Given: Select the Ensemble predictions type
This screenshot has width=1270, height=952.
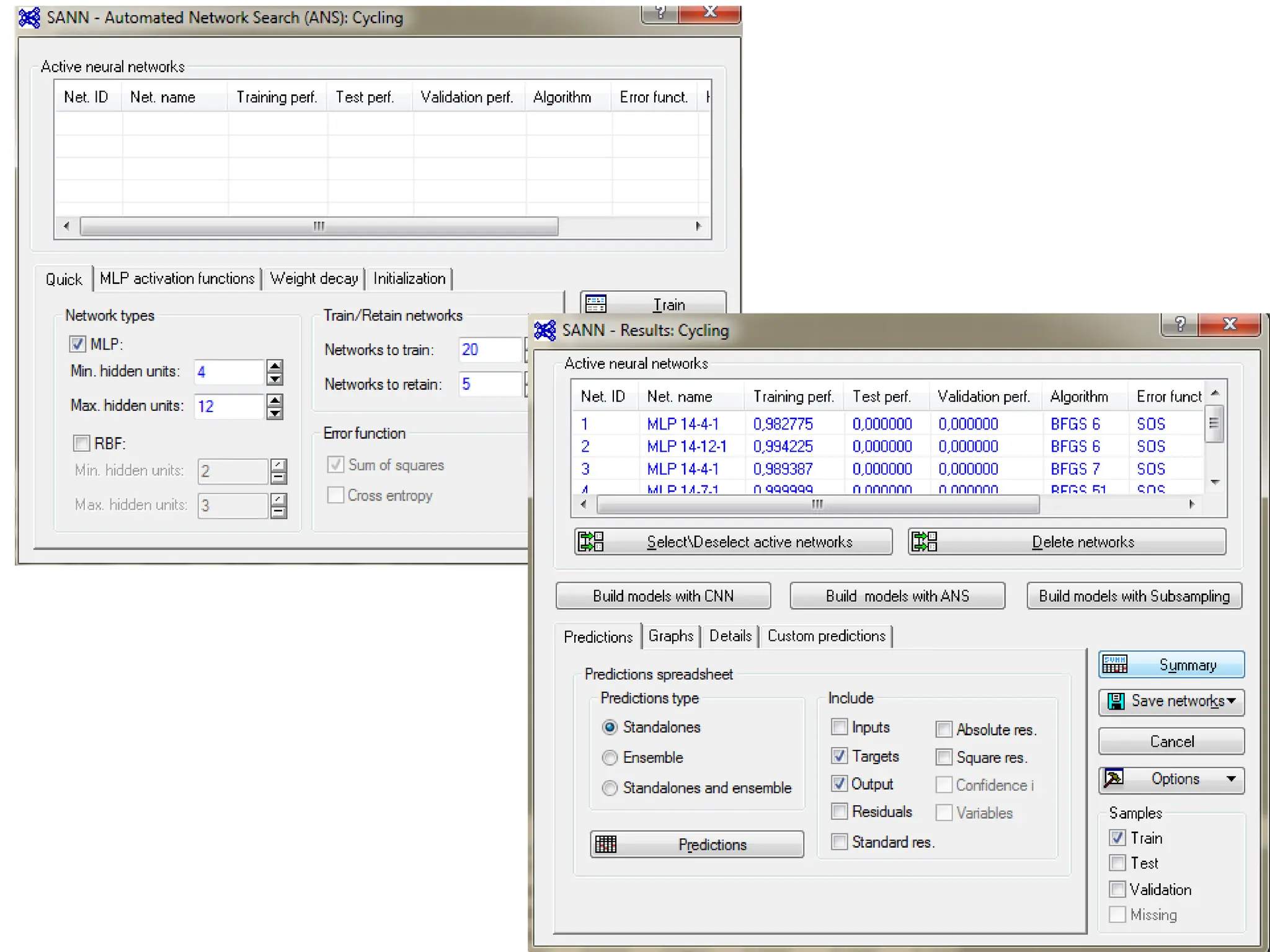Looking at the screenshot, I should pos(610,757).
